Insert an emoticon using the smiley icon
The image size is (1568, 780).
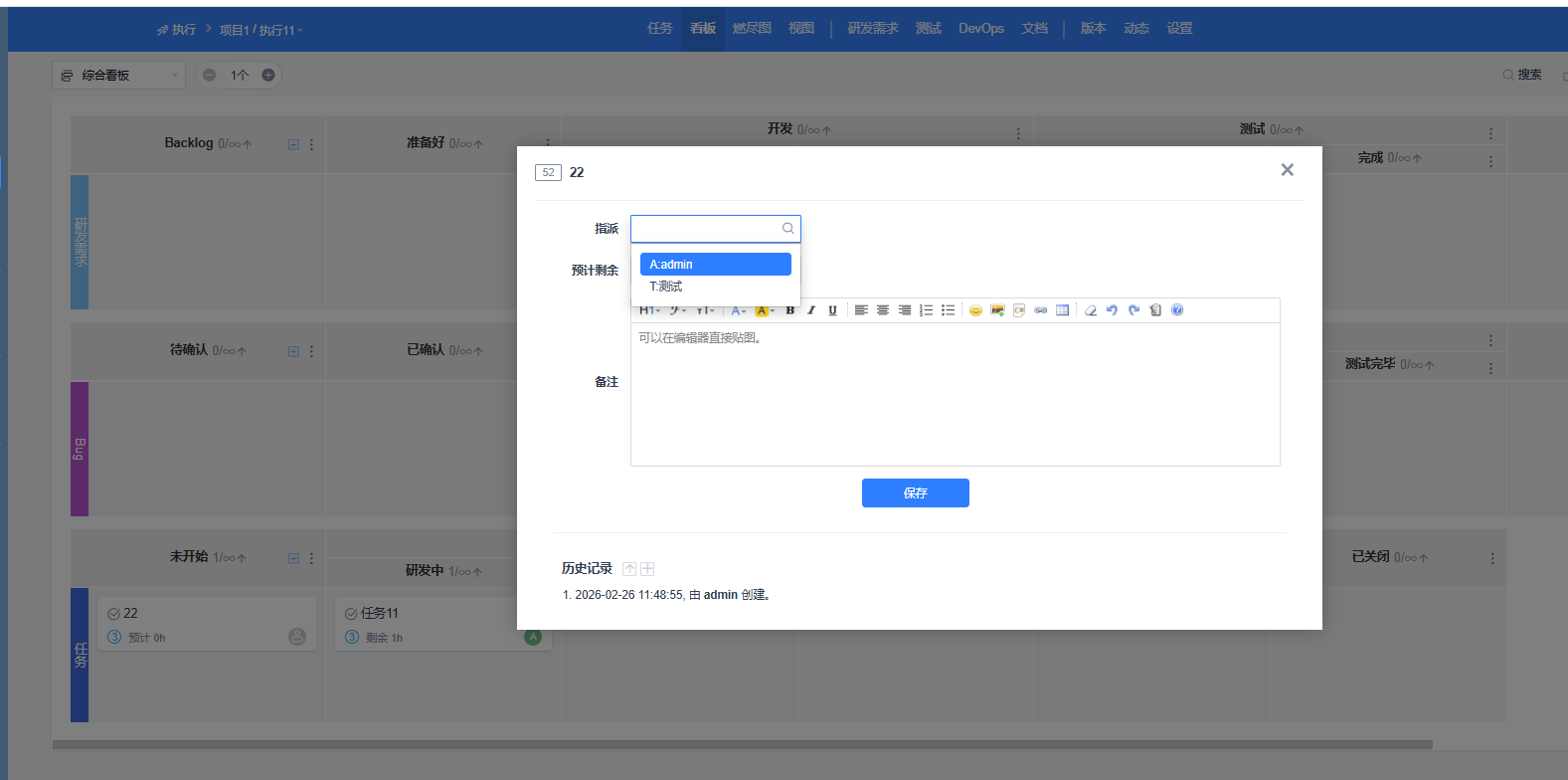[975, 310]
